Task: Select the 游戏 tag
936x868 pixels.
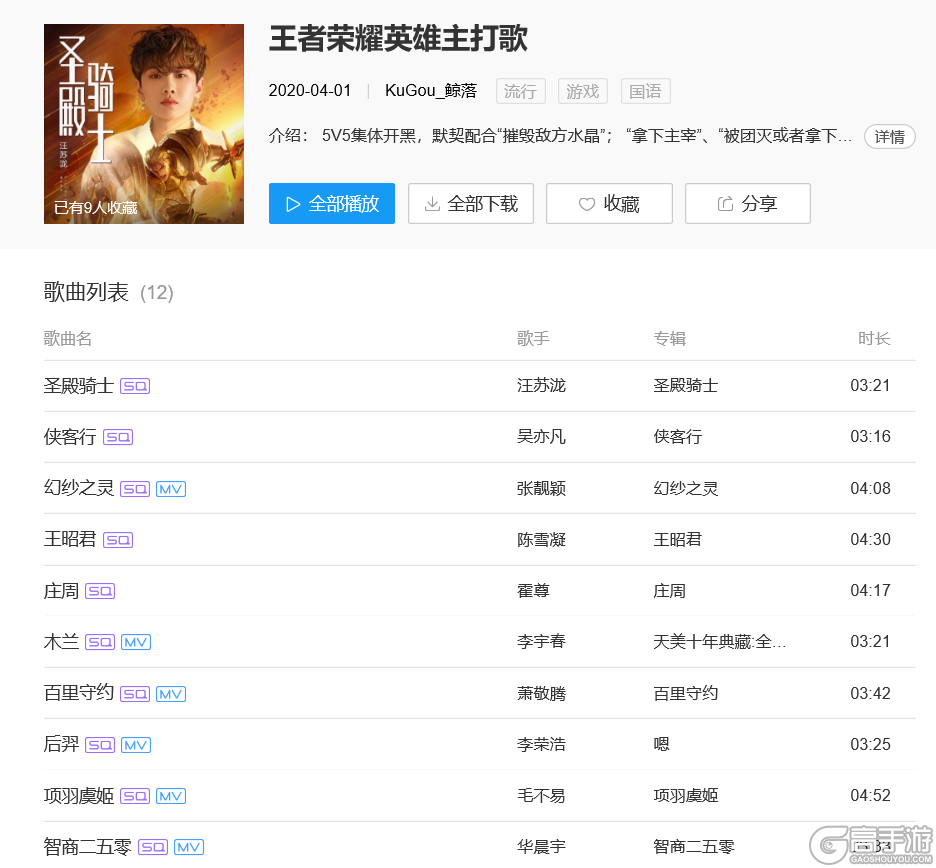Action: 583,91
